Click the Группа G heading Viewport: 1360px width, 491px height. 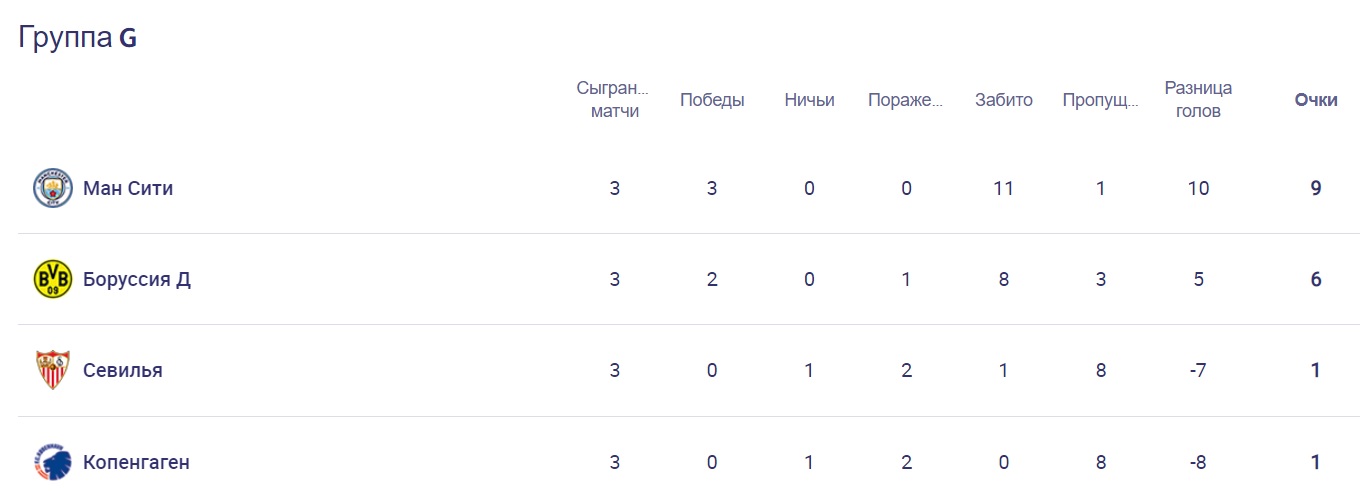tap(78, 38)
